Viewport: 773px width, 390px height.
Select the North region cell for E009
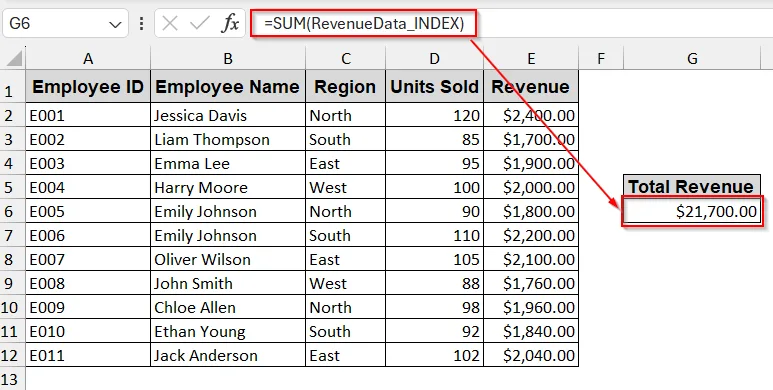346,307
